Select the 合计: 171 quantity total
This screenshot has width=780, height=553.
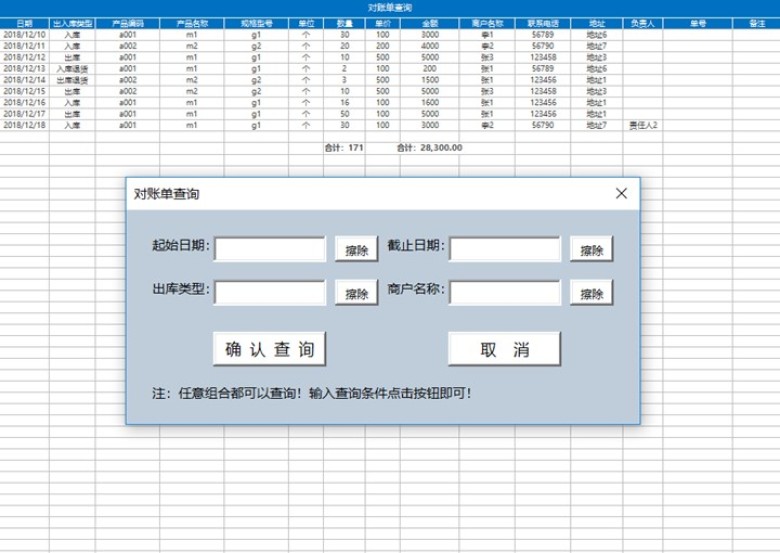(x=344, y=148)
